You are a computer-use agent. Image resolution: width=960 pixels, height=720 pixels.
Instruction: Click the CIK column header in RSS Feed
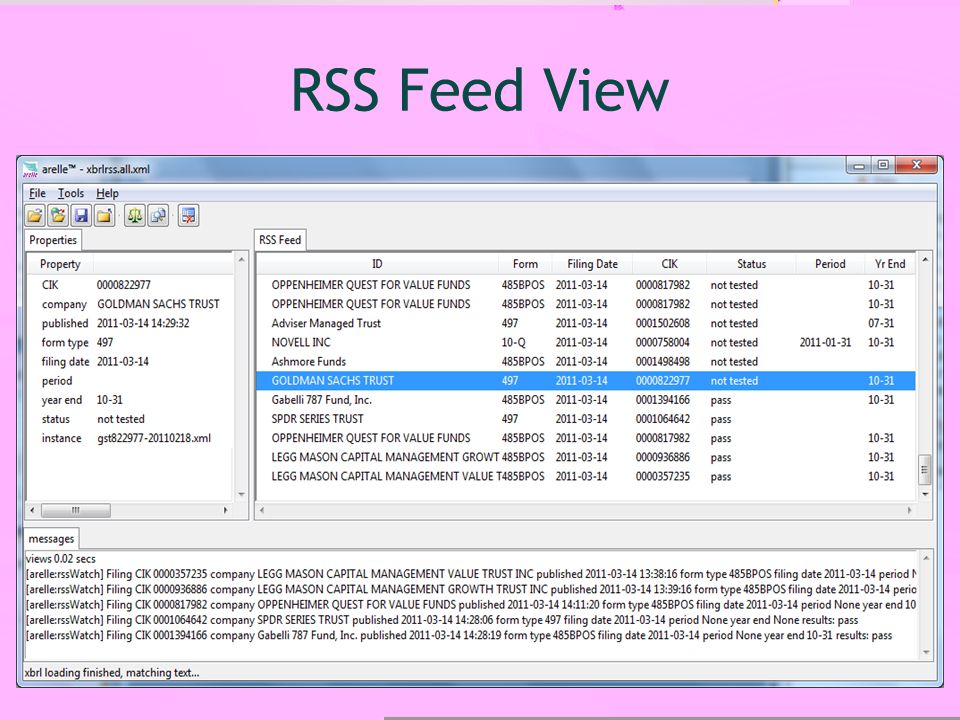click(x=669, y=264)
